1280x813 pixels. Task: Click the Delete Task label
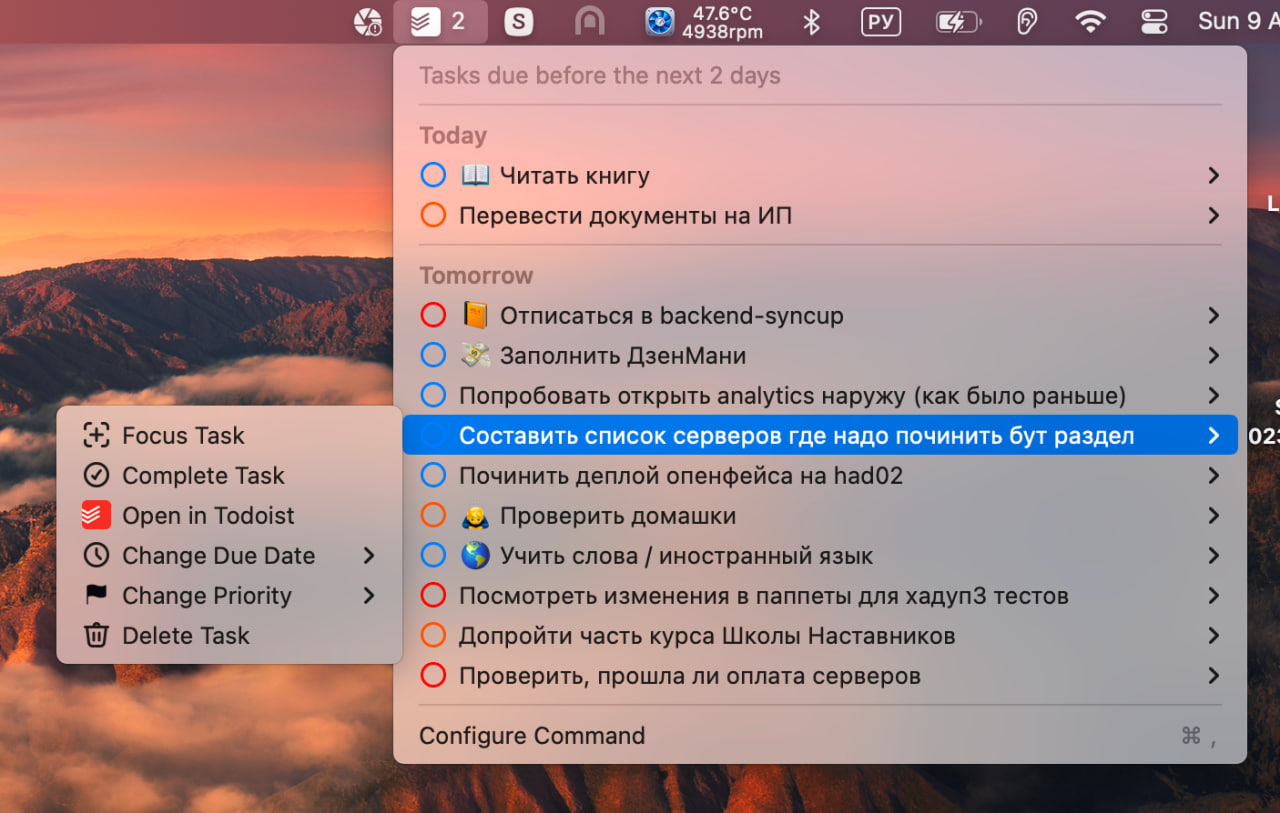click(186, 636)
